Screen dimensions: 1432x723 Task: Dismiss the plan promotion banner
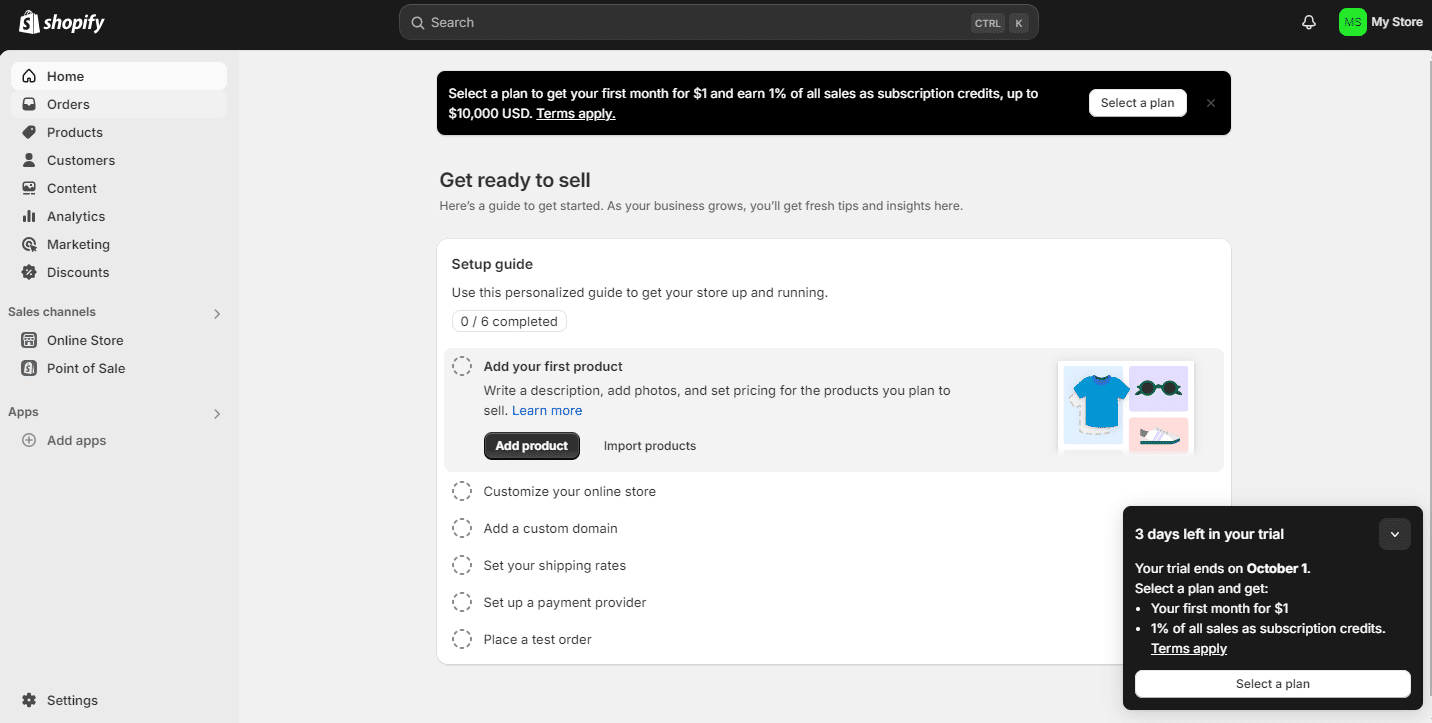point(1210,103)
